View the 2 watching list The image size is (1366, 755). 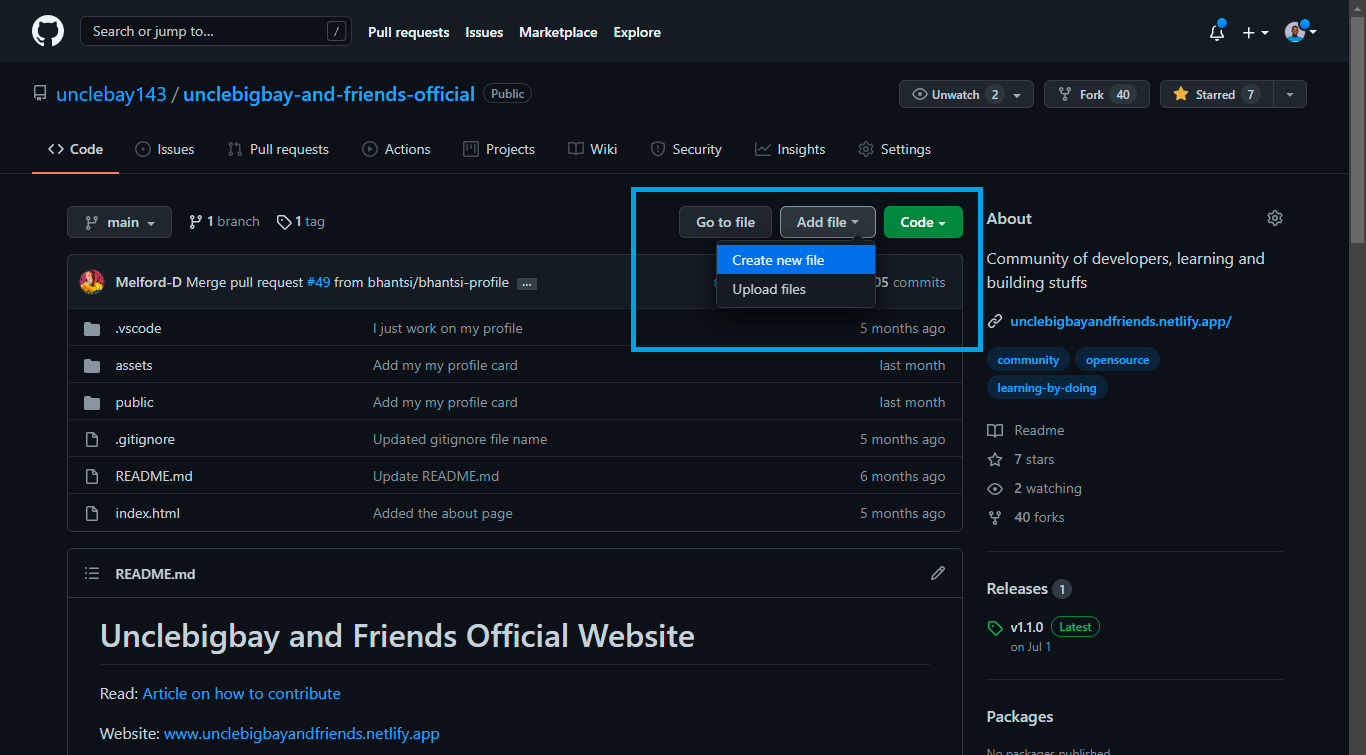(x=1034, y=488)
